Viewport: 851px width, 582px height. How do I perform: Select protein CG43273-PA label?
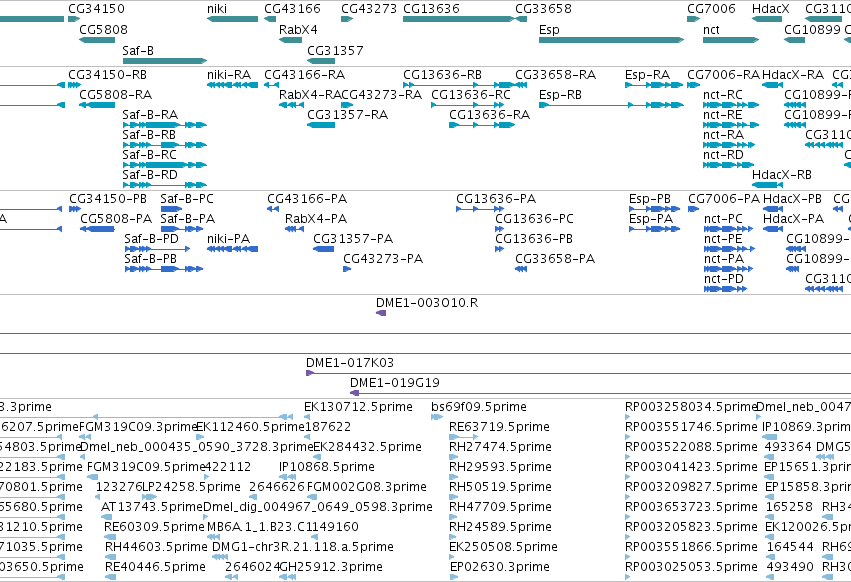tap(383, 259)
